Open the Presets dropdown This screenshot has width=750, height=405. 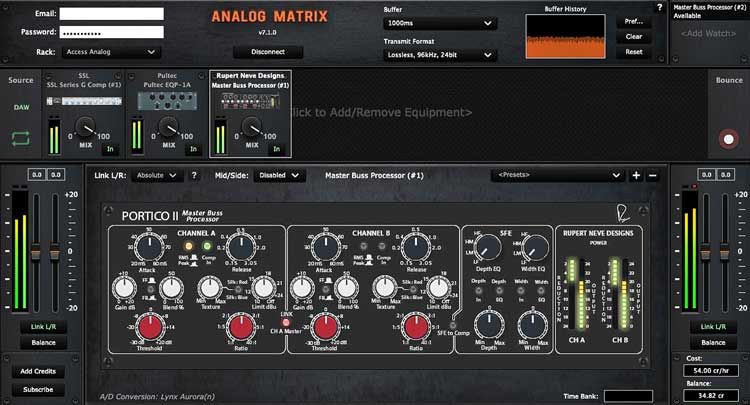557,175
